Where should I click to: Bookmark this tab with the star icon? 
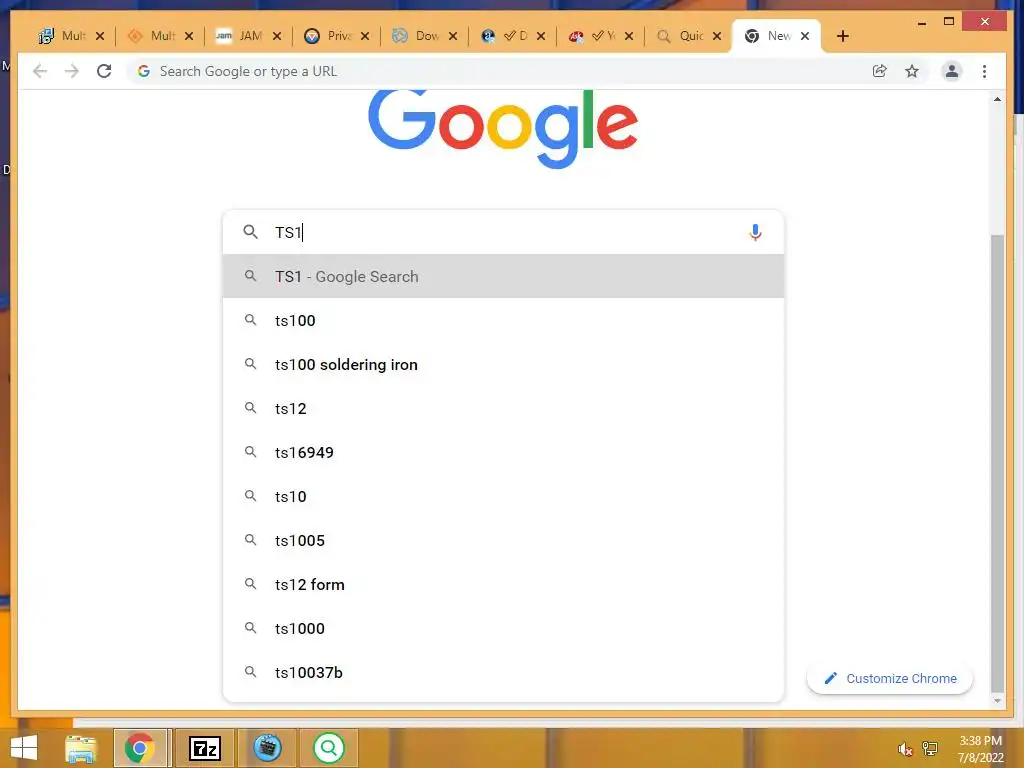click(912, 71)
